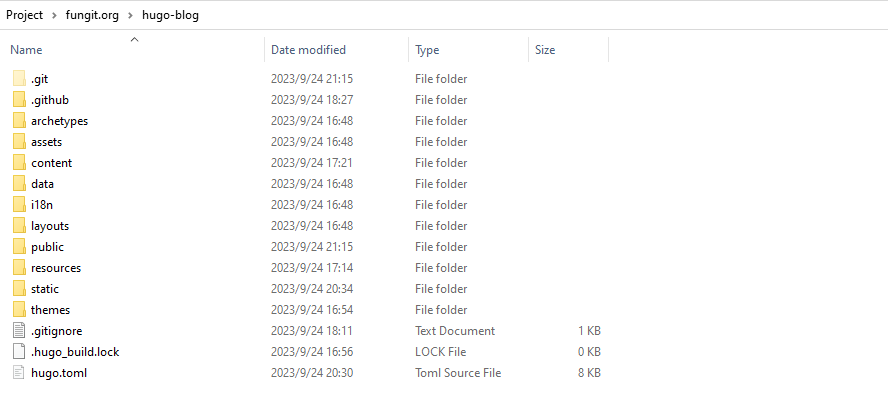
Task: Select the content folder icon
Action: click(x=19, y=162)
